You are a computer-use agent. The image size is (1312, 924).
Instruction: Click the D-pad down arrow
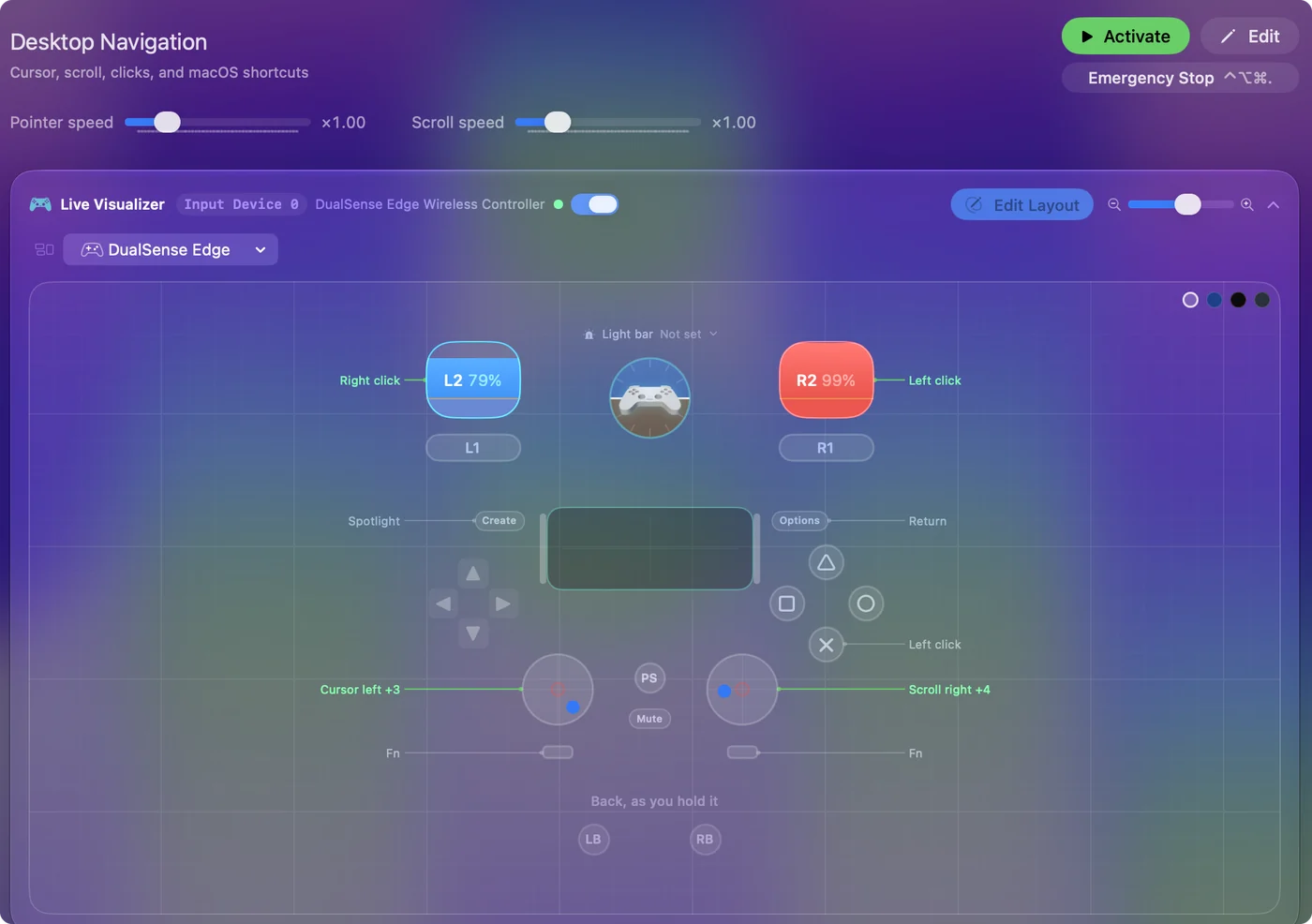click(473, 633)
